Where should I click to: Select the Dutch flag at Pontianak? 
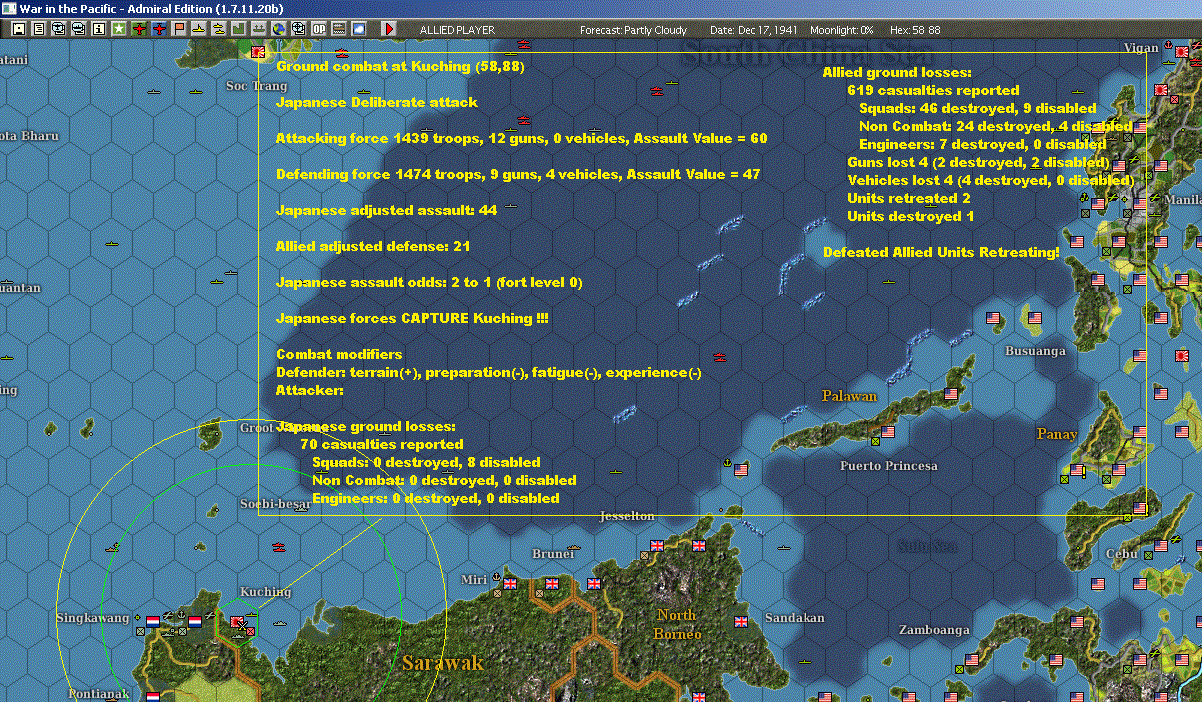(153, 696)
